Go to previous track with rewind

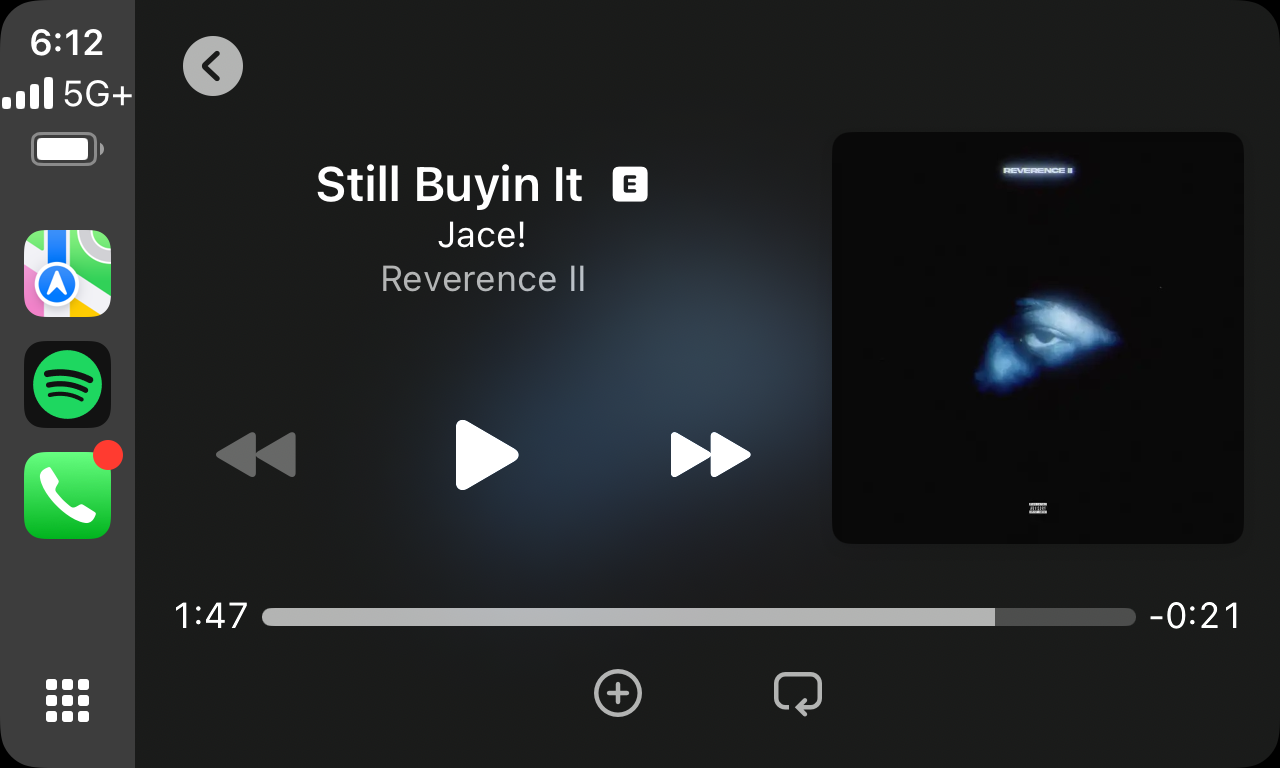[x=256, y=455]
